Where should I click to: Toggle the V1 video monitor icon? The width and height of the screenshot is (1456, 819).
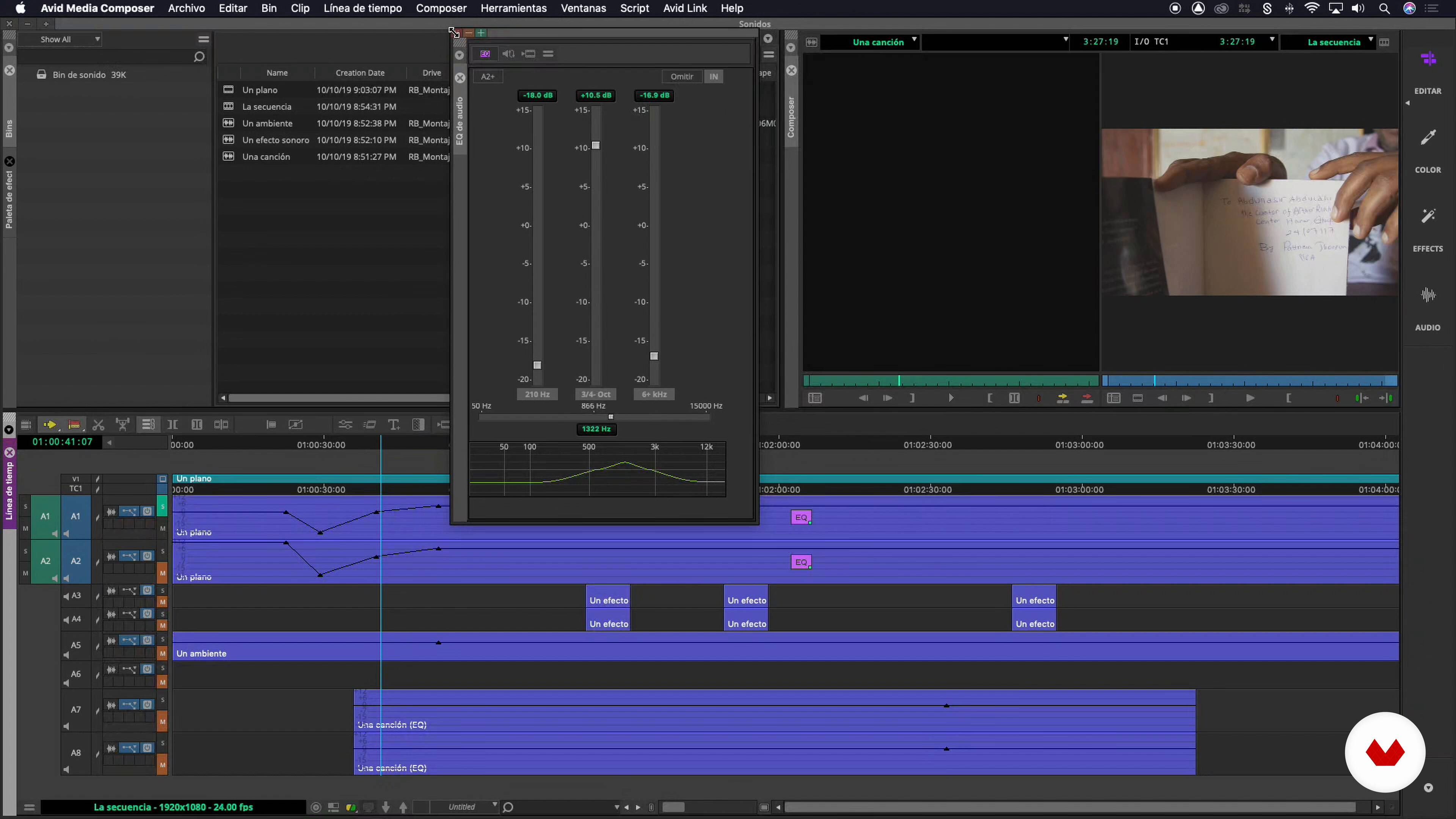162,479
